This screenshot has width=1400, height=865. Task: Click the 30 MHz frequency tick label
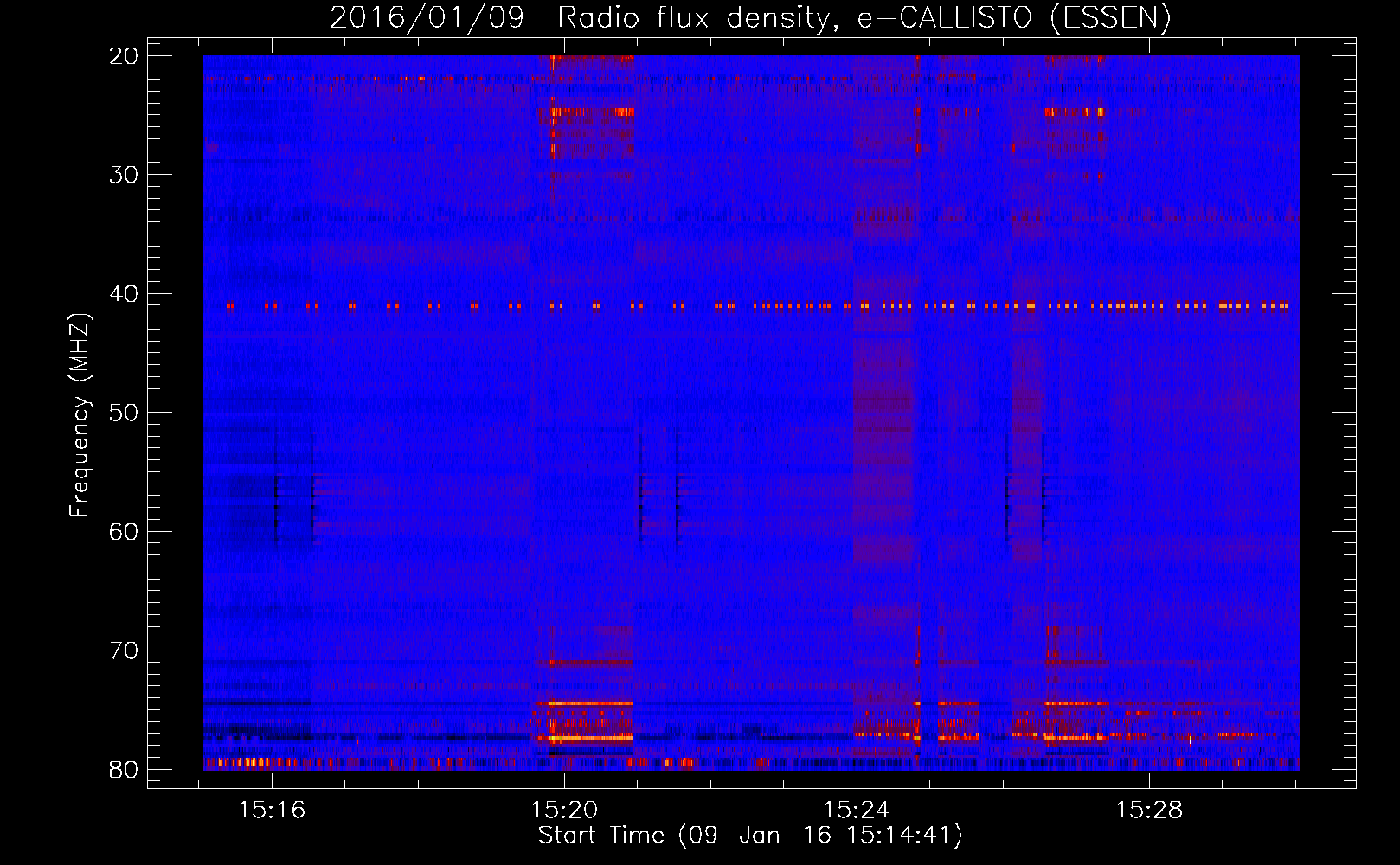tap(124, 175)
